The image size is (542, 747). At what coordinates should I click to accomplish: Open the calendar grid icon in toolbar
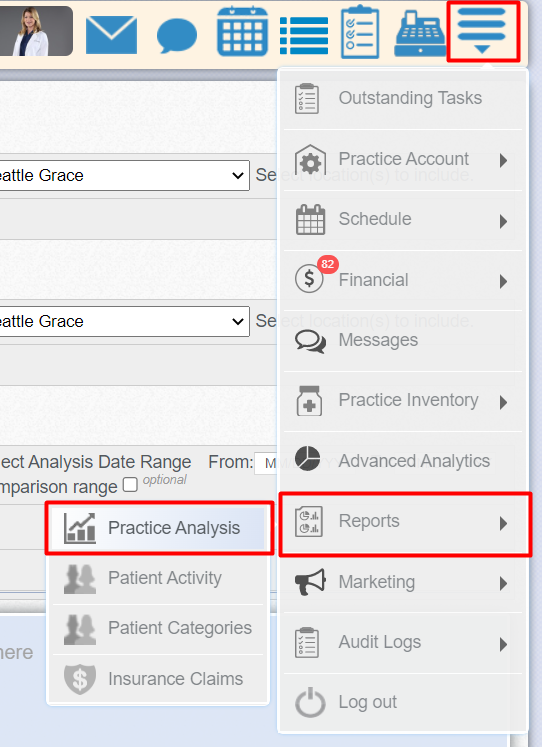click(242, 31)
